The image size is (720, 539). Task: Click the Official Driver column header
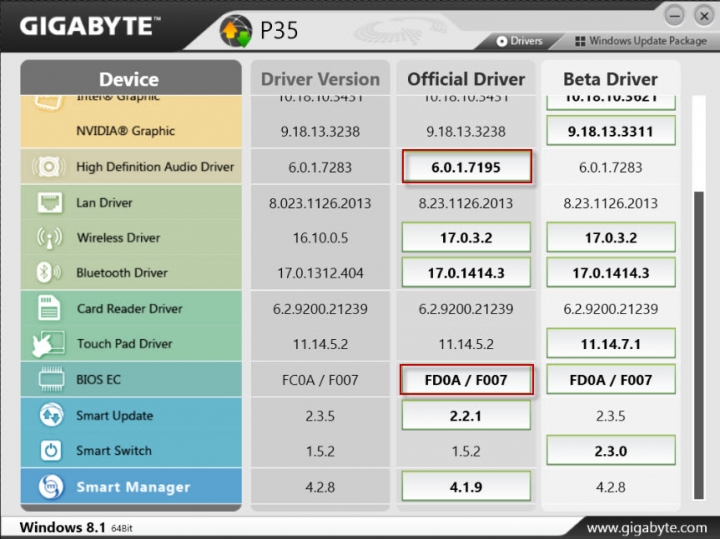(x=466, y=79)
